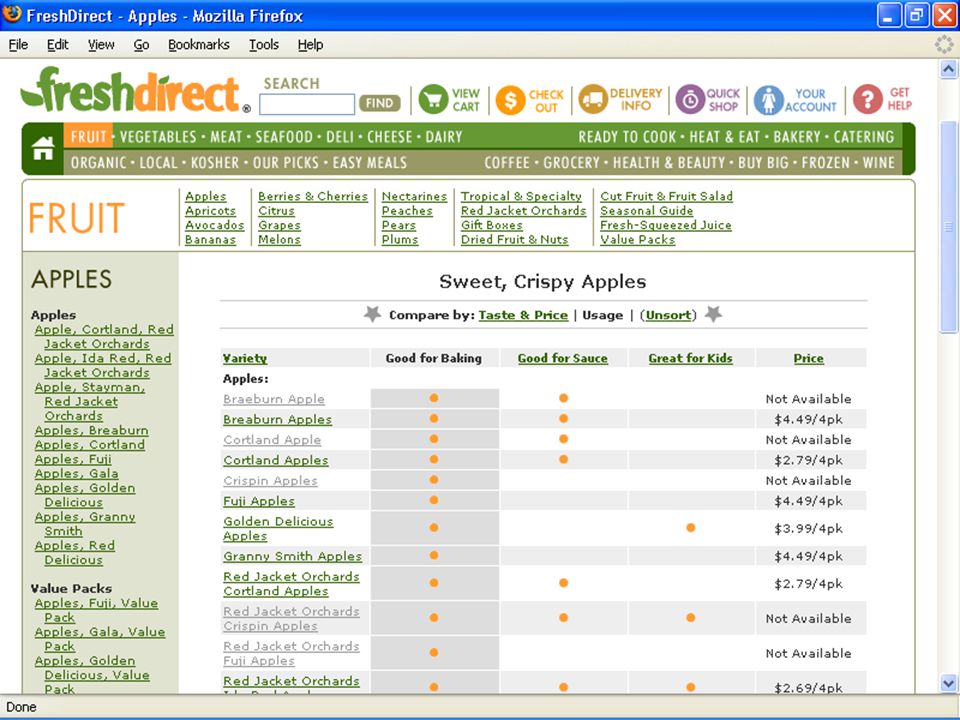Open sidebar Apple, Ida Red link
This screenshot has width=960, height=720.
click(103, 366)
